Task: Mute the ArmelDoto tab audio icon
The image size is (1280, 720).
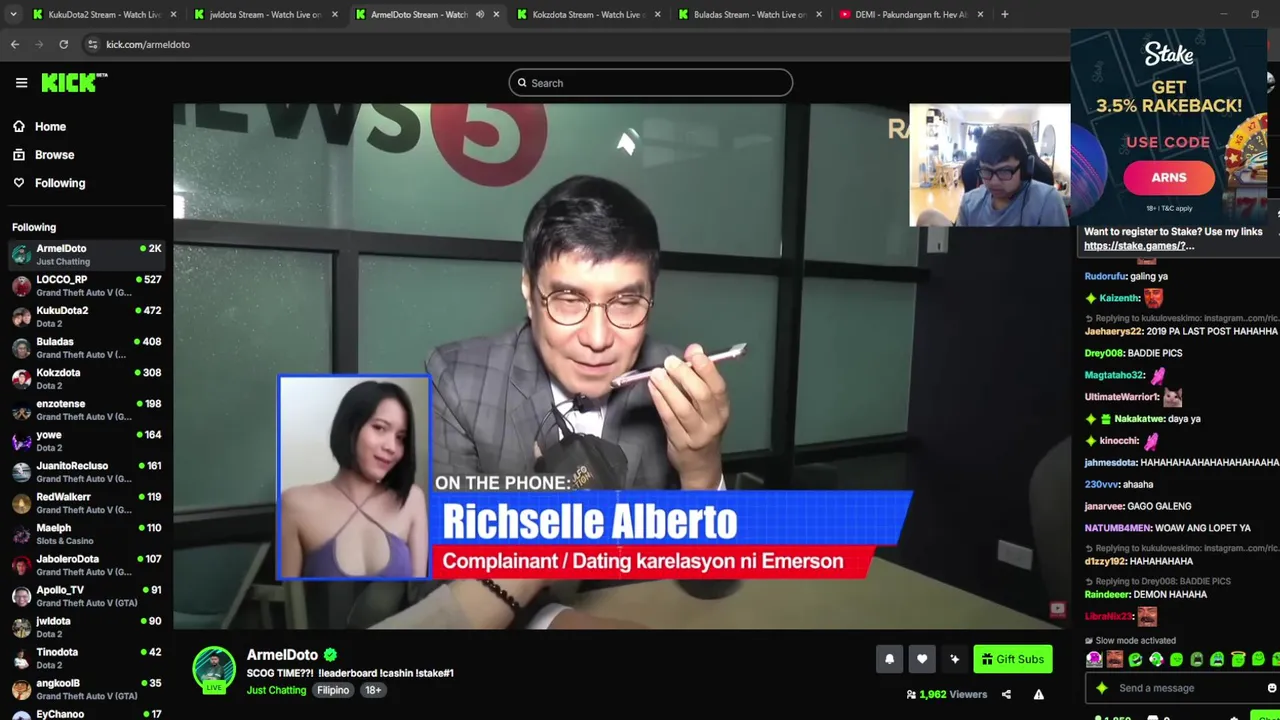Action: (480, 14)
